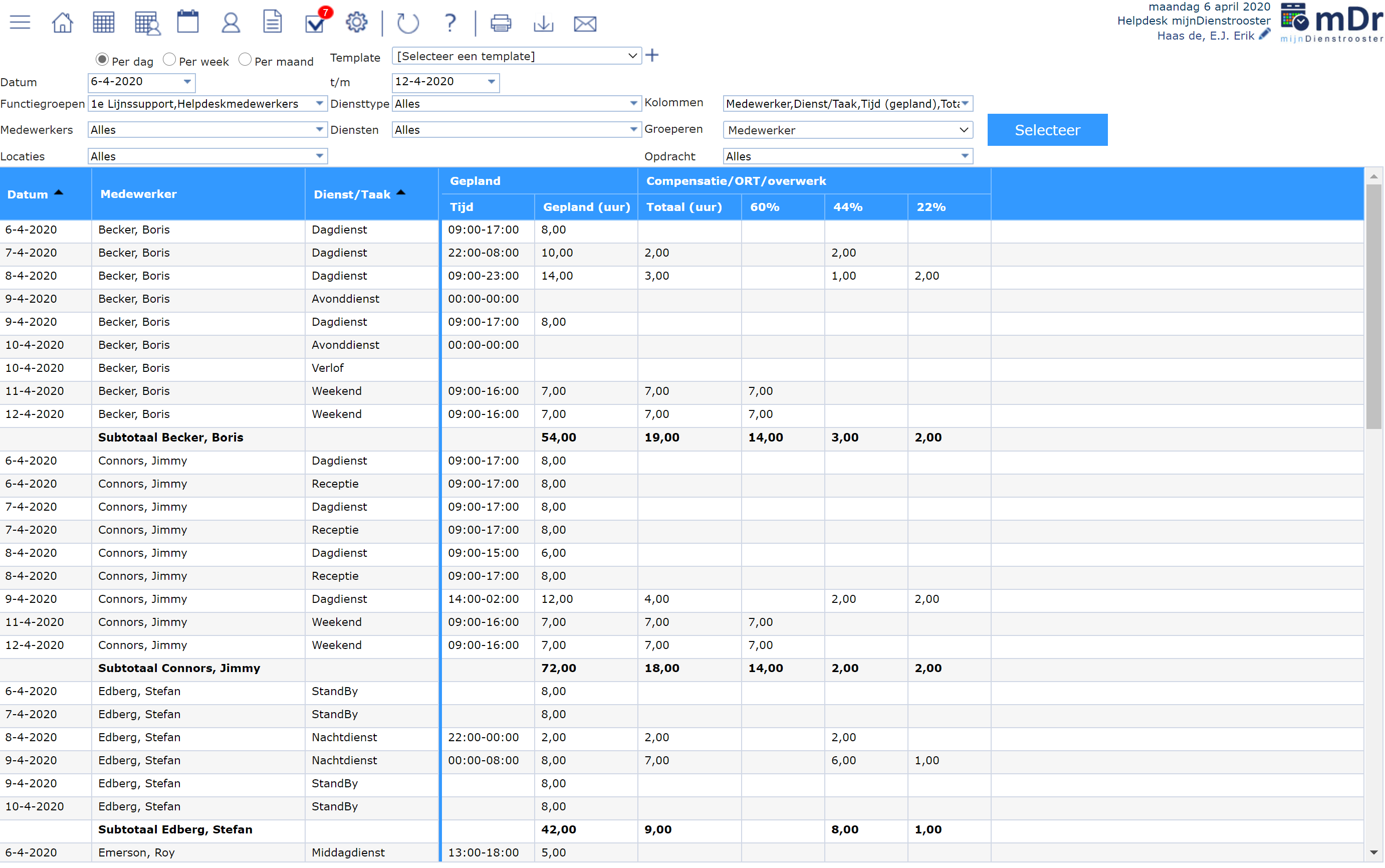Go to the home page icon
Viewport: 1385px width, 868px height.
tap(62, 23)
